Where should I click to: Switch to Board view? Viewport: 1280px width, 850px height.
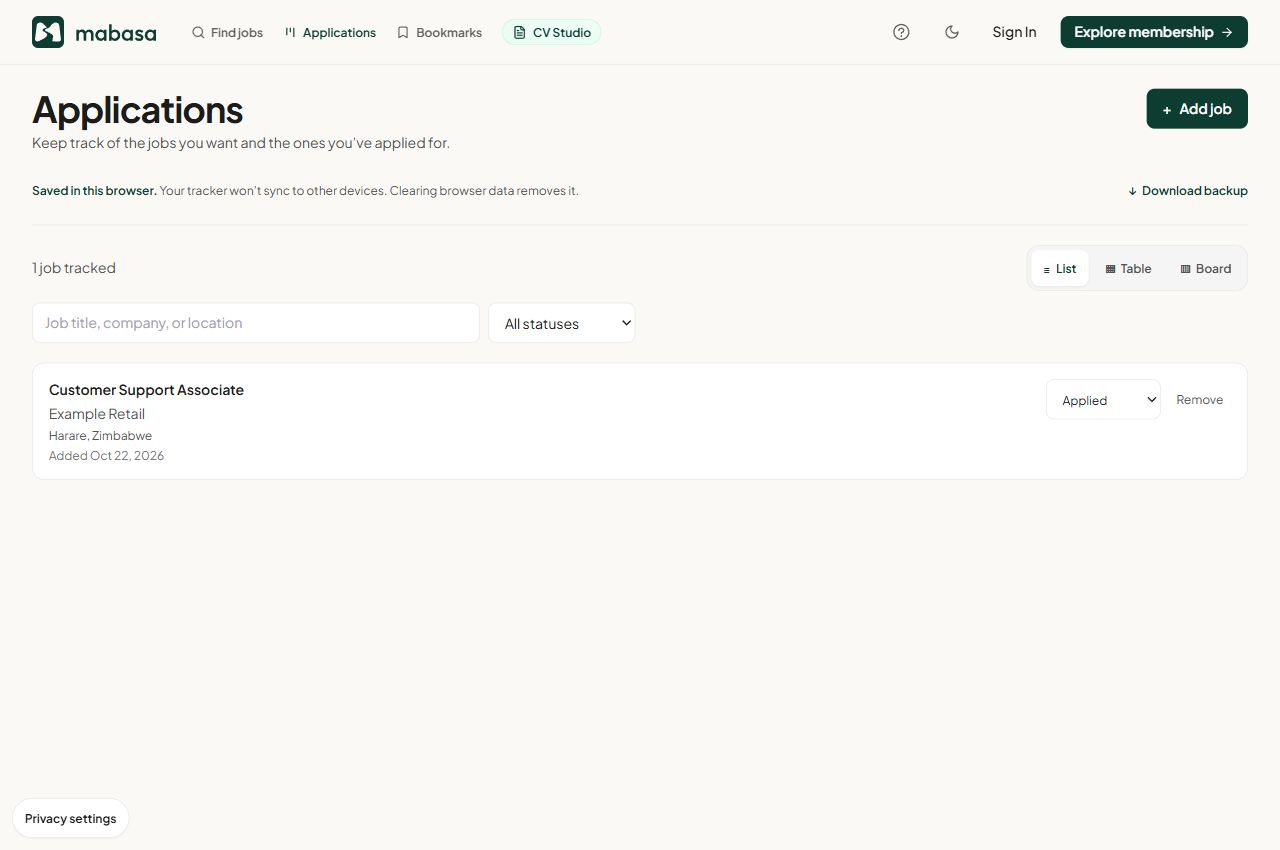click(x=1206, y=268)
